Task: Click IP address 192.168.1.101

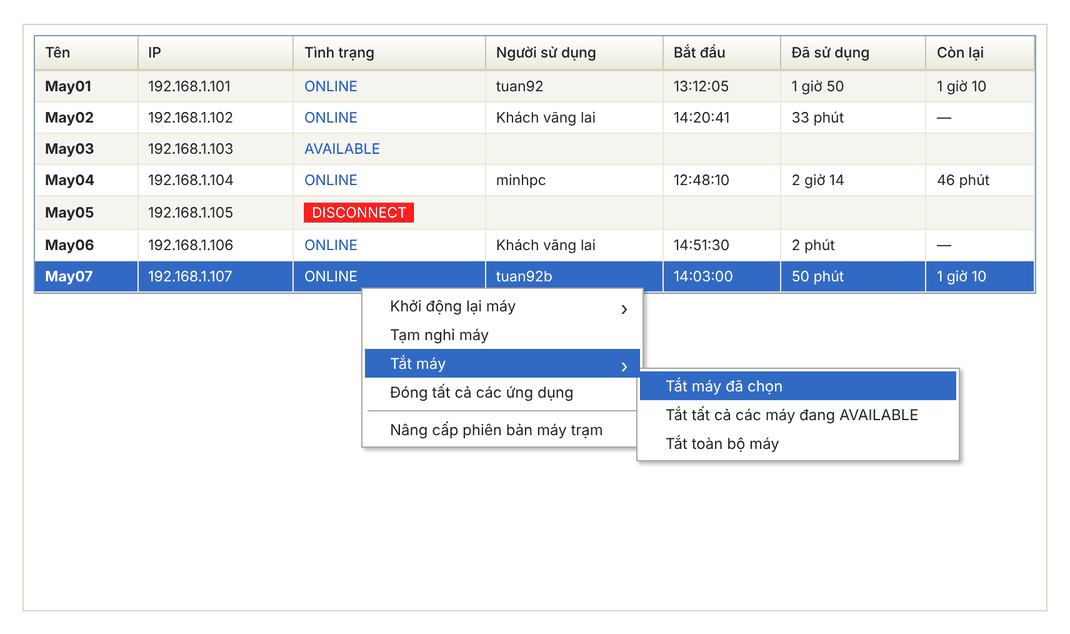Action: (x=189, y=87)
